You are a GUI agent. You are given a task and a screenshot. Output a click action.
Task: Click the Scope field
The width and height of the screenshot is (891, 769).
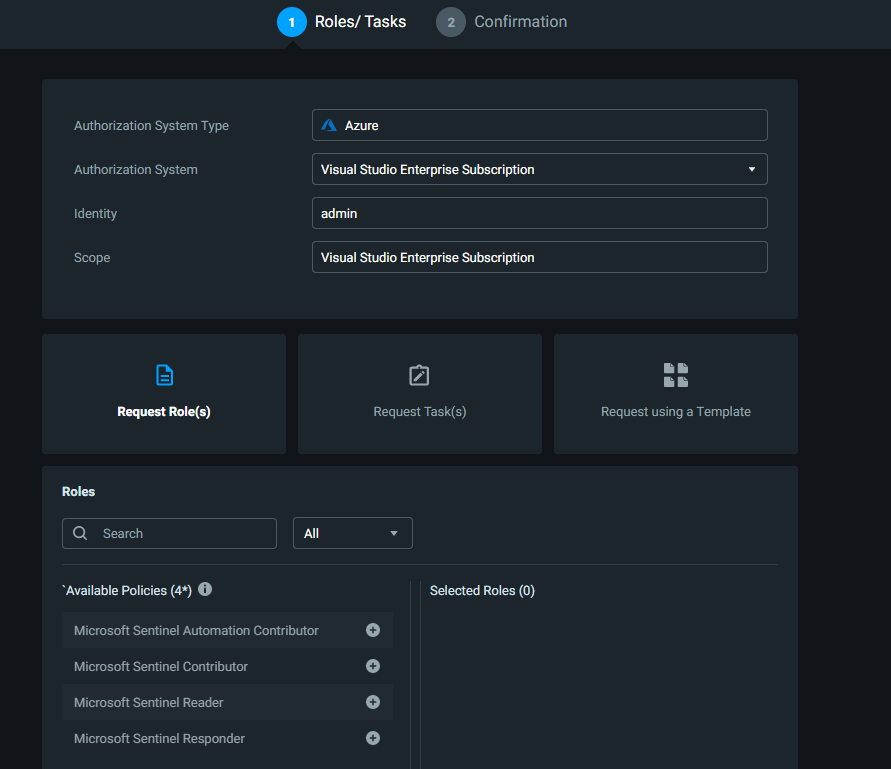tap(540, 257)
